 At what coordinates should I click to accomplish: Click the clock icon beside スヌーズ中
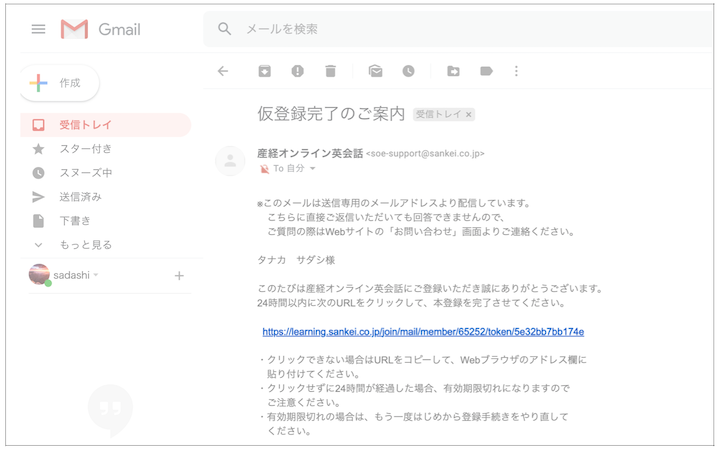tap(39, 173)
